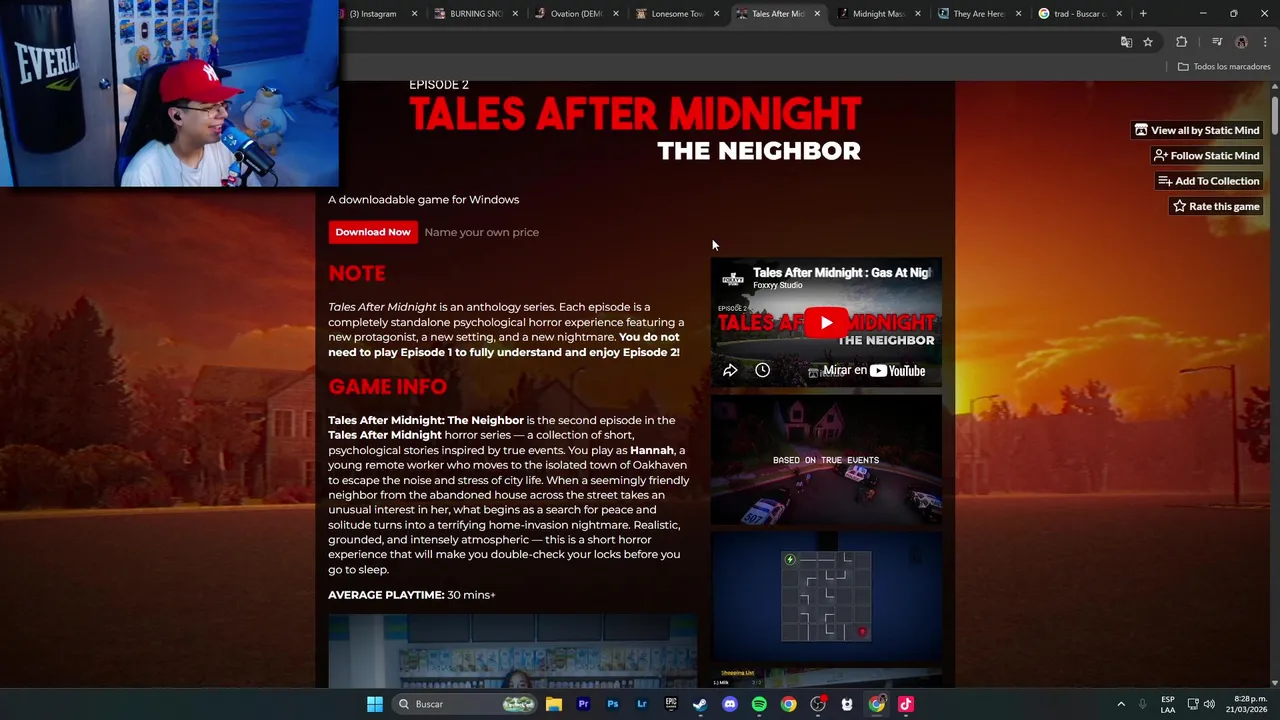Click the 'Name your own price' text
This screenshot has width=1280, height=720.
coord(481,232)
